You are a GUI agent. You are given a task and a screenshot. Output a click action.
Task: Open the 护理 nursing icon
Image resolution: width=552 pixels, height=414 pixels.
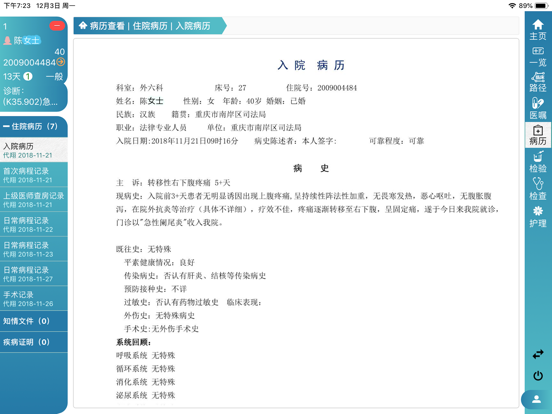[538, 216]
